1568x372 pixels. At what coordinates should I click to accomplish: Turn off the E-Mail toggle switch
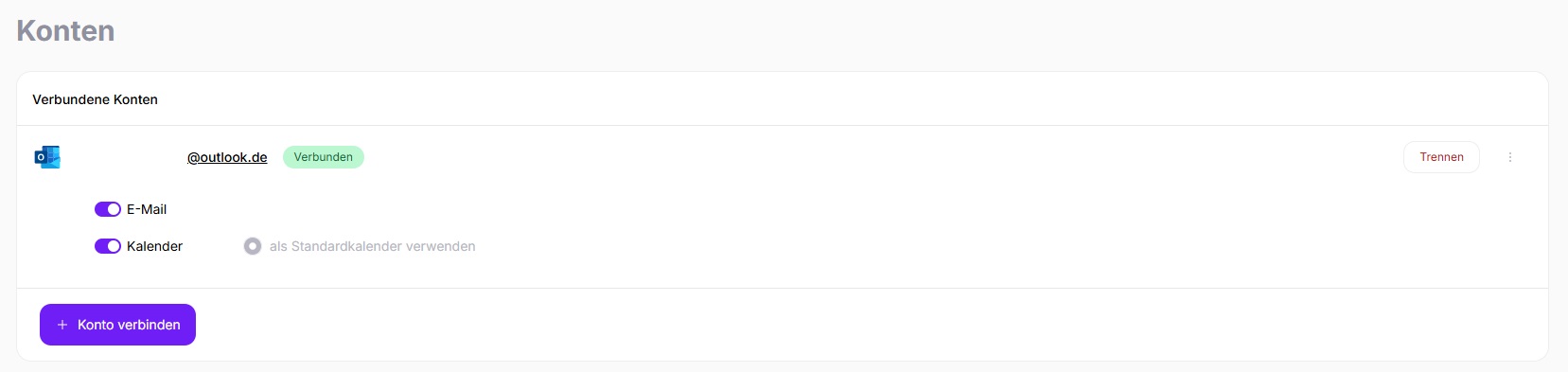coord(108,209)
